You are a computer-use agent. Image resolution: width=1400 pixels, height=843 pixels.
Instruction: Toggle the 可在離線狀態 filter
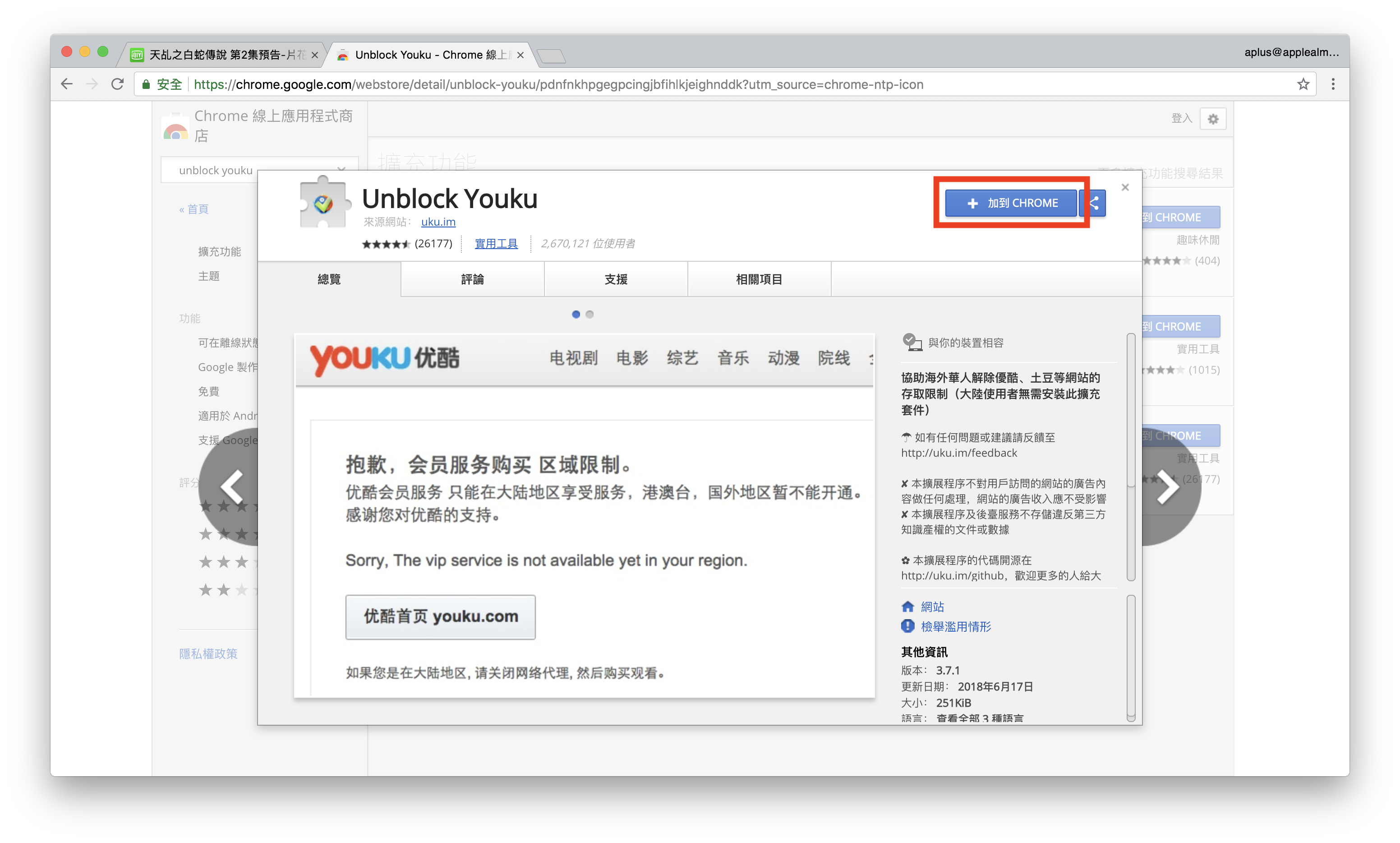pyautogui.click(x=227, y=343)
